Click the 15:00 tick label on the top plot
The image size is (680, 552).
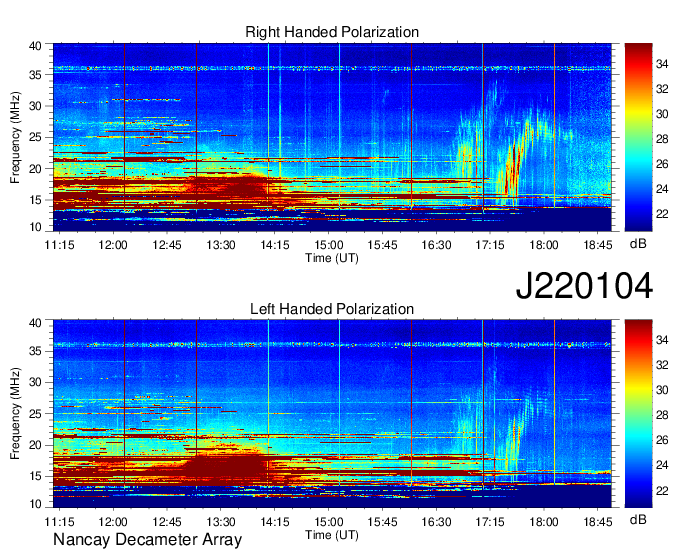pyautogui.click(x=328, y=245)
